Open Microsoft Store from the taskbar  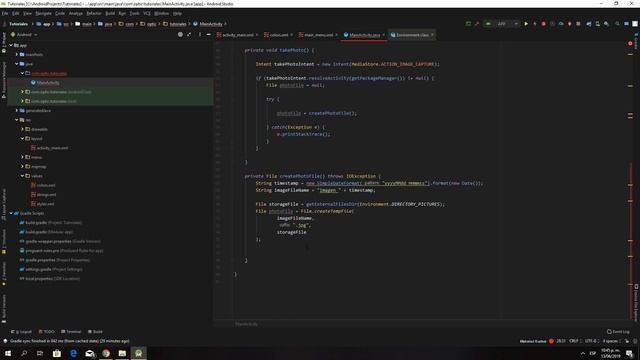[57, 353]
